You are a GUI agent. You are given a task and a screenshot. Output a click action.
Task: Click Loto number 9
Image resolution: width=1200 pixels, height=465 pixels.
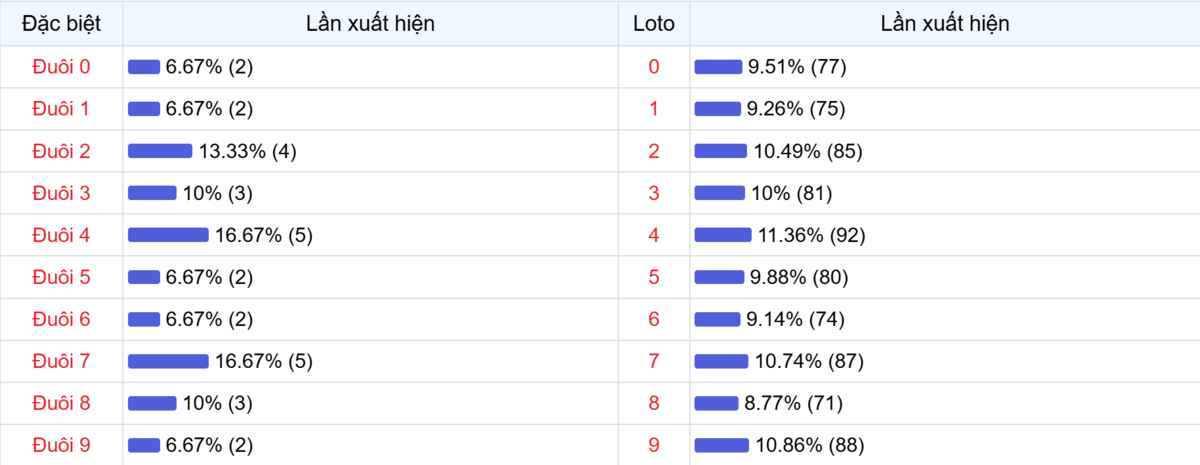(x=654, y=445)
